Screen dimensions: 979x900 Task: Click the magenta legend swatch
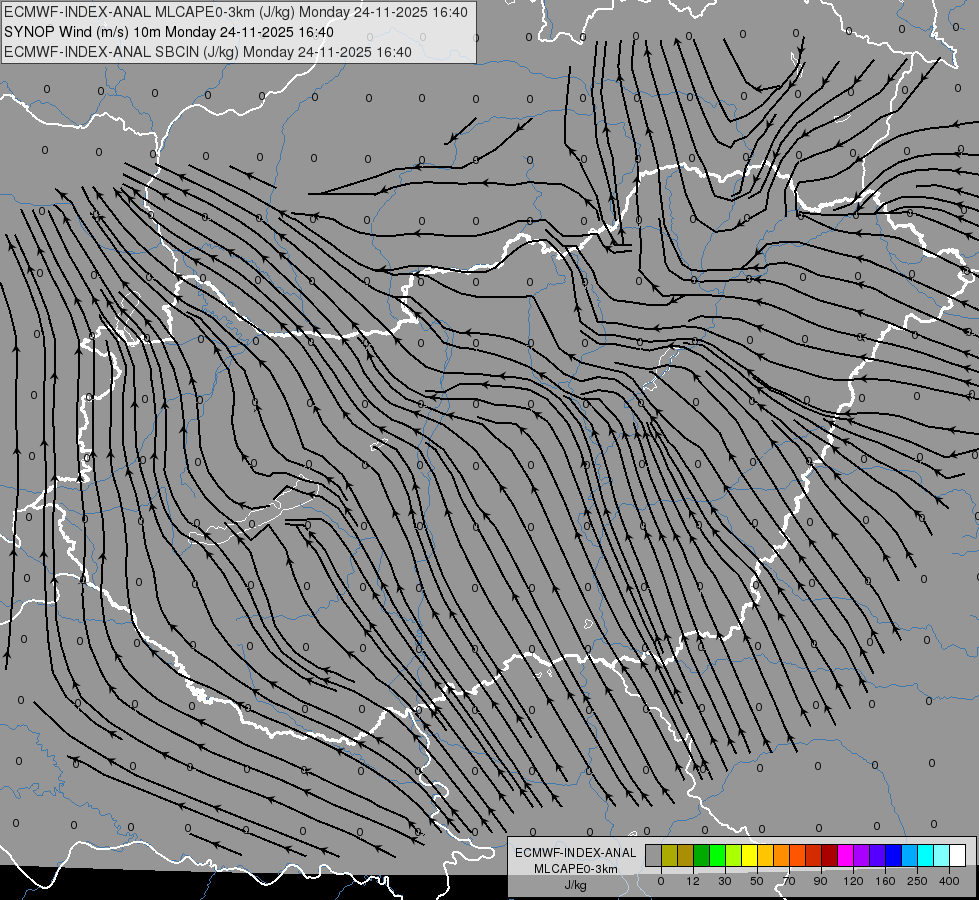pos(845,856)
